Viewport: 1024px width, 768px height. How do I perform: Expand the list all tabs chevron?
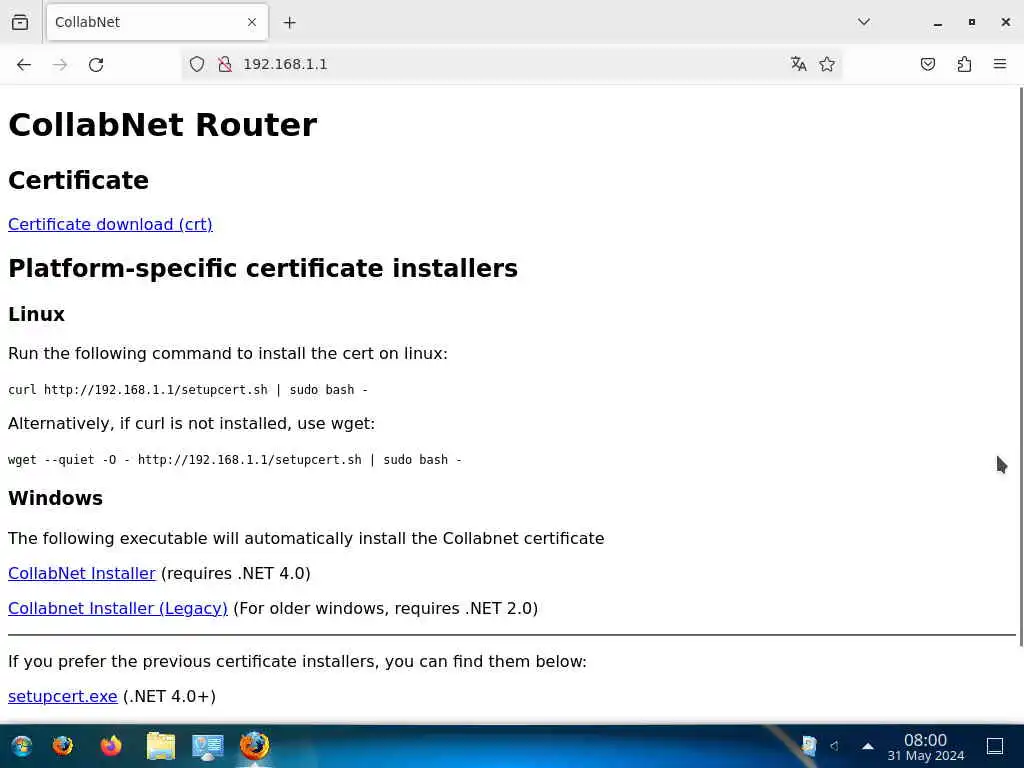[863, 22]
